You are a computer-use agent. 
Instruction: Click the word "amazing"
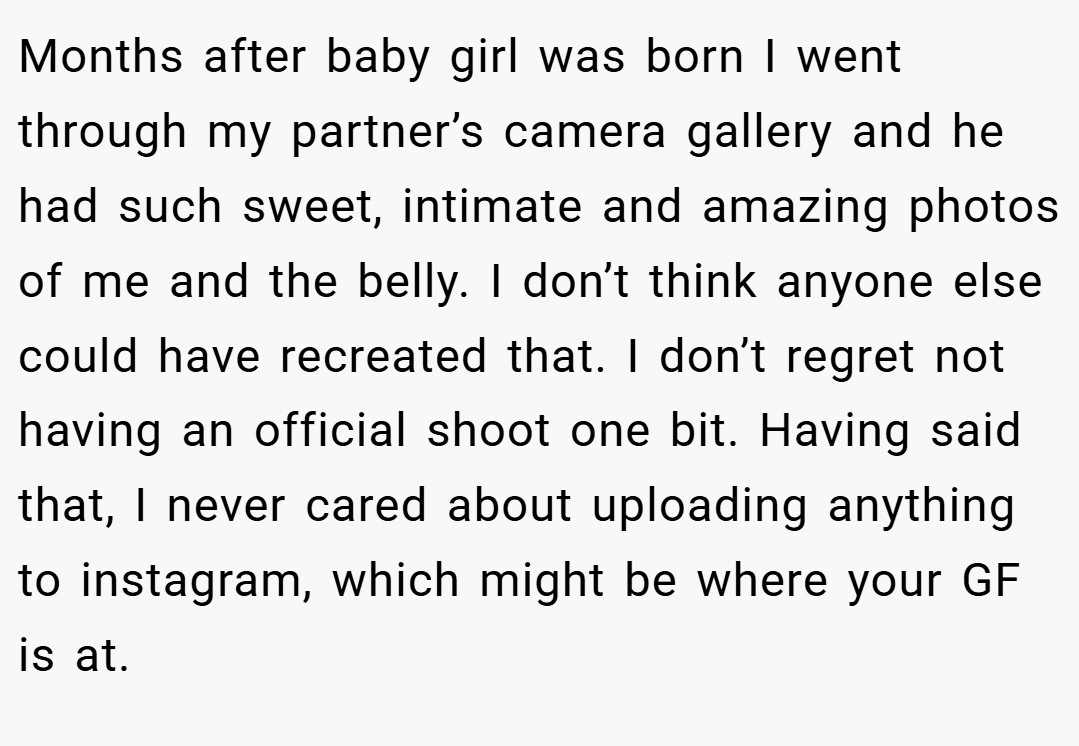coord(795,208)
